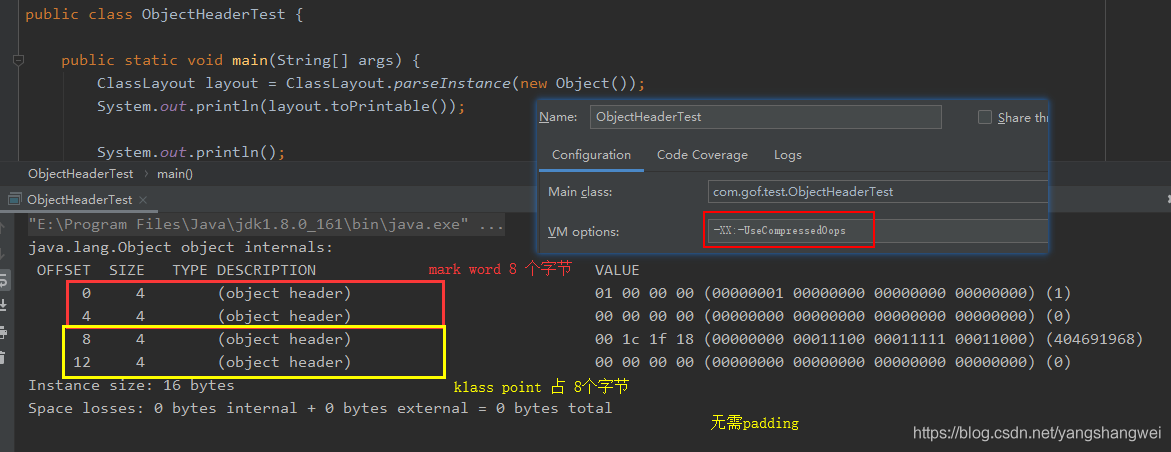Click the VALUE column header text
Screen dimensions: 1171x452
click(x=617, y=270)
